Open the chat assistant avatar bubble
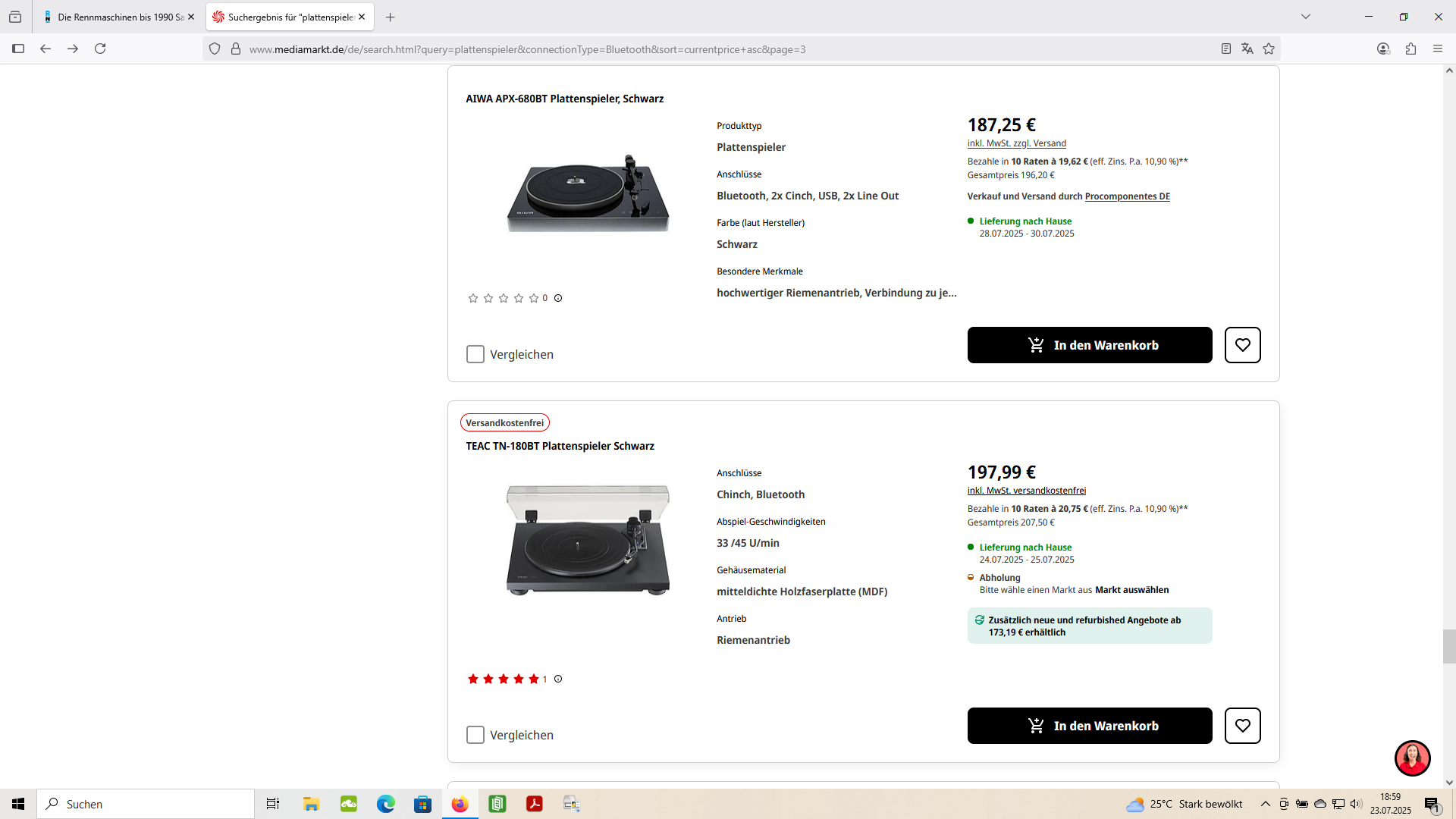This screenshot has height=819, width=1456. (x=1412, y=758)
